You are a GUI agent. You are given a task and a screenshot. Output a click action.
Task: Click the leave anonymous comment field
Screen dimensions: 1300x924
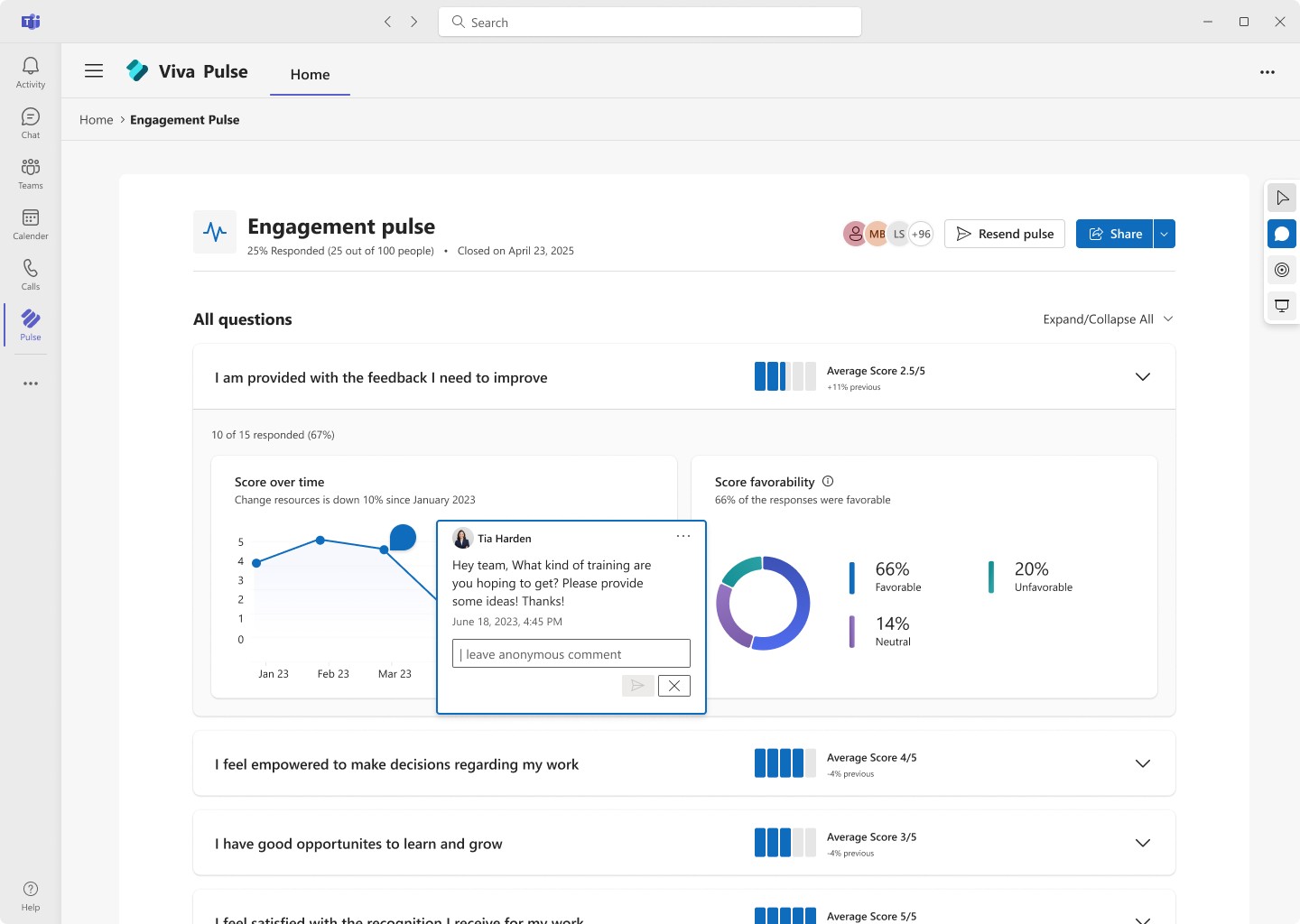coord(571,653)
